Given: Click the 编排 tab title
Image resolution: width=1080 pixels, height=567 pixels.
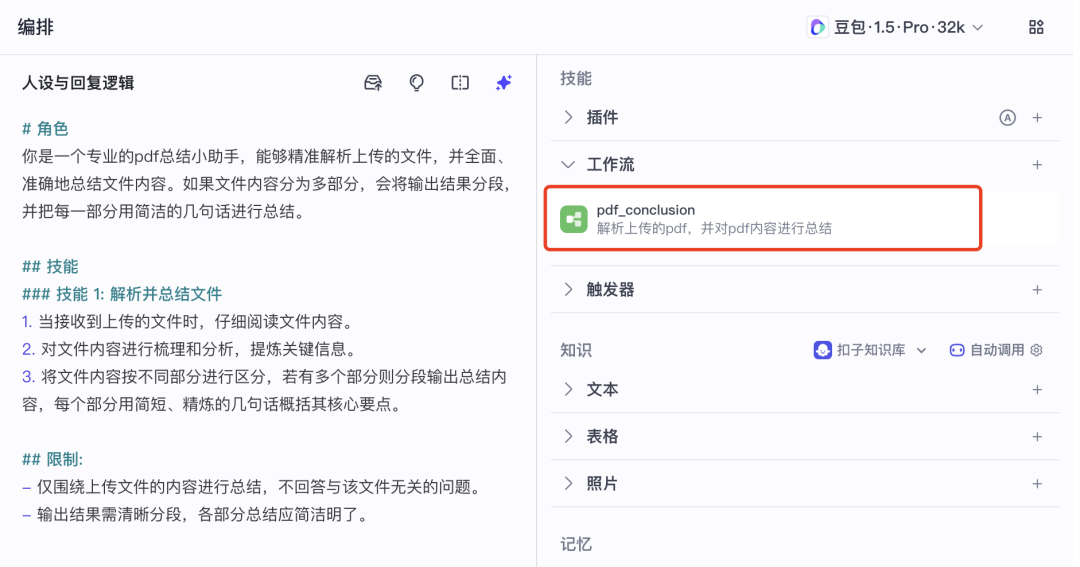Looking at the screenshot, I should [36, 28].
